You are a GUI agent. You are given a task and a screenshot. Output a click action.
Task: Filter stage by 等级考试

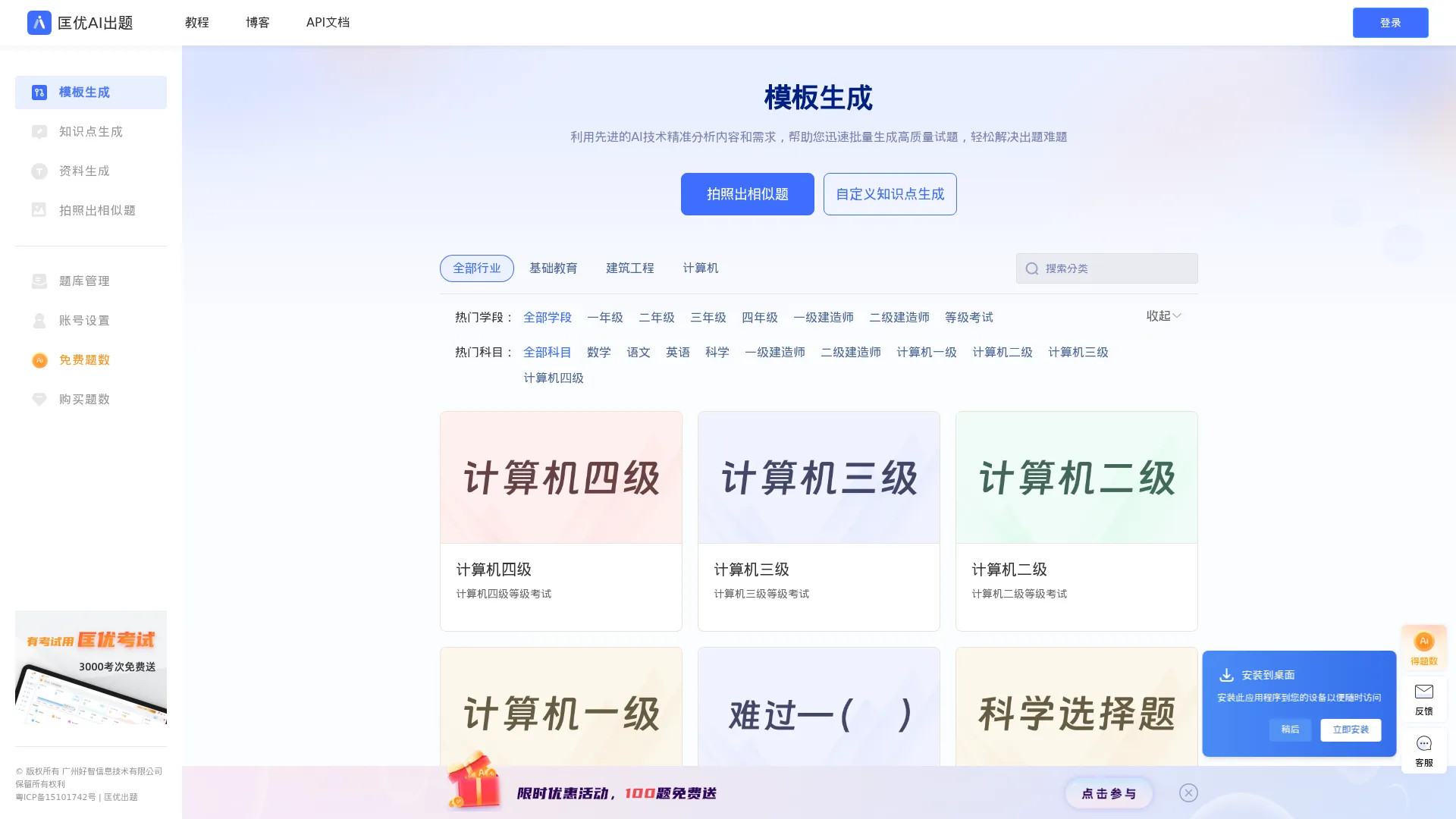click(969, 318)
